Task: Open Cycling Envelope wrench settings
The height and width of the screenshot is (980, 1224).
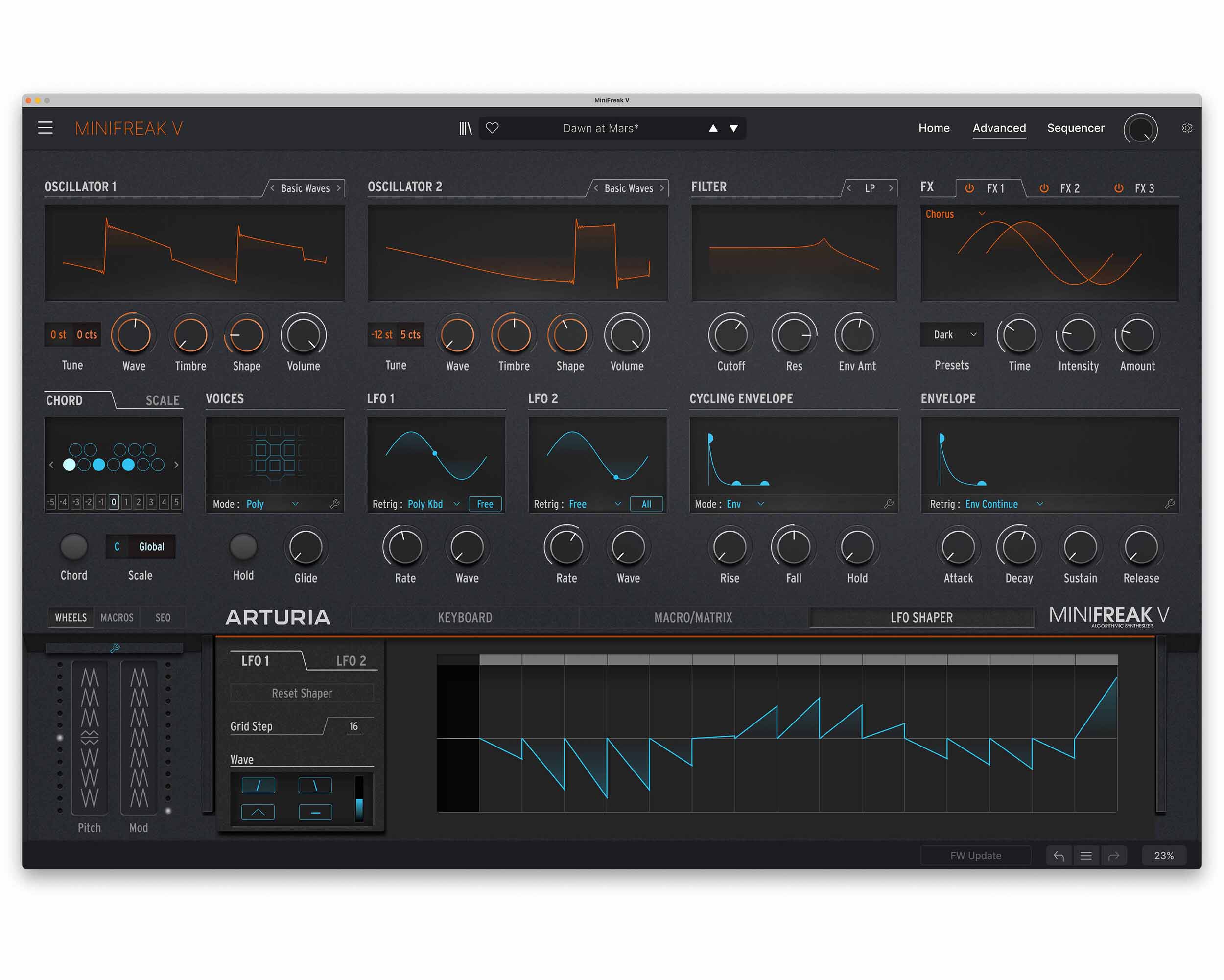Action: pyautogui.click(x=889, y=503)
